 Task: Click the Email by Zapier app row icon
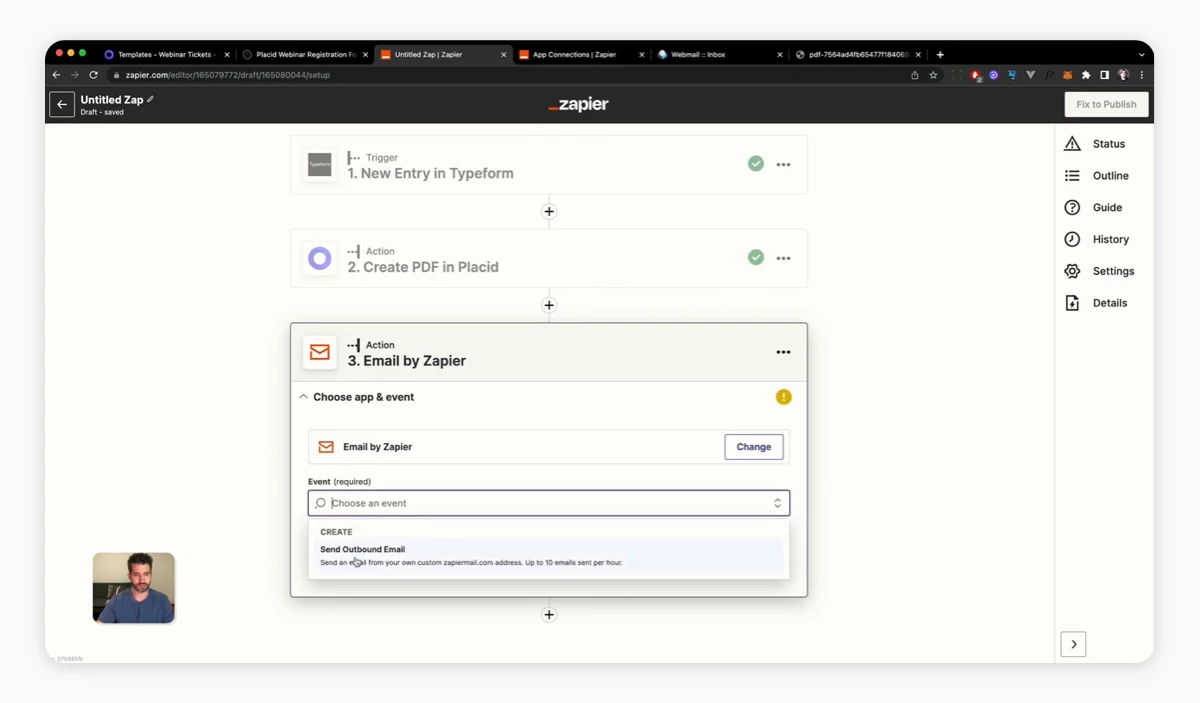point(326,447)
